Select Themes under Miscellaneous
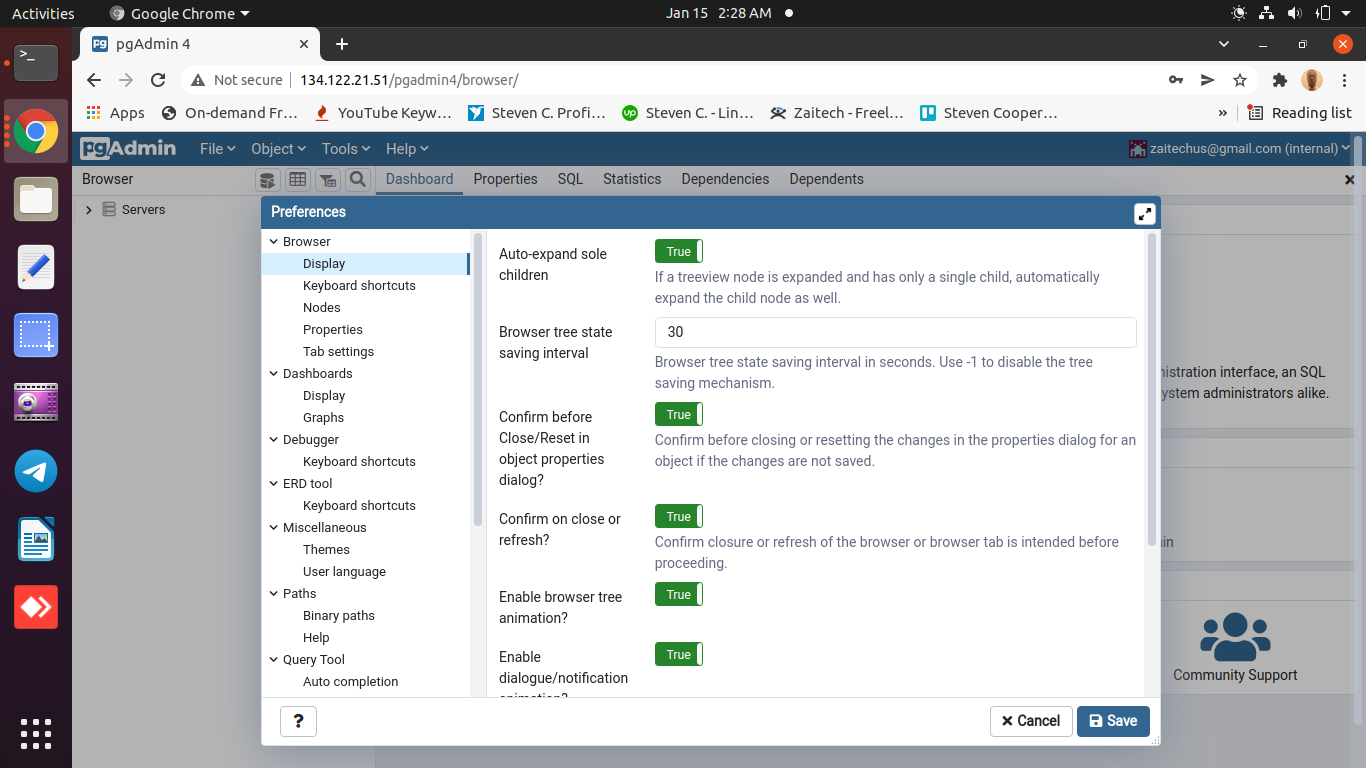1366x768 pixels. pyautogui.click(x=326, y=550)
